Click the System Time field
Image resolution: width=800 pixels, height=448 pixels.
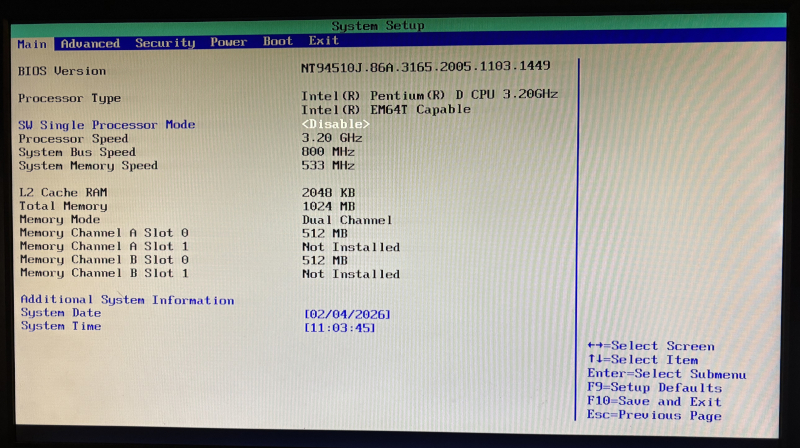tap(339, 327)
